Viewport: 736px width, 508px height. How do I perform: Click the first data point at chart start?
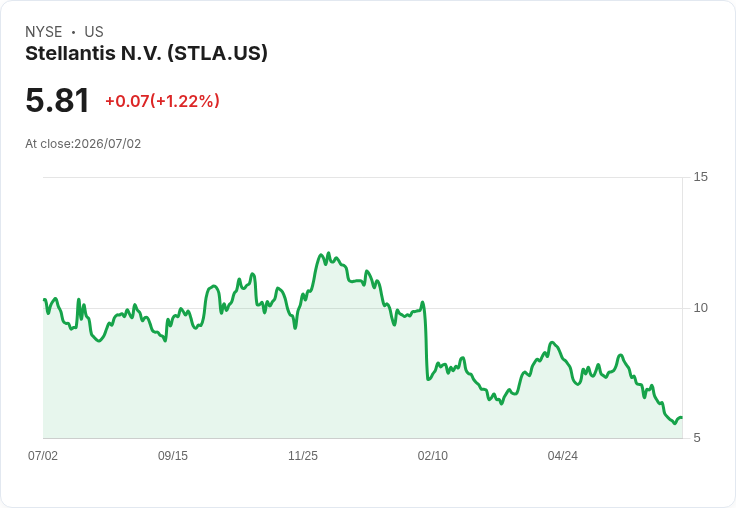pos(44,300)
